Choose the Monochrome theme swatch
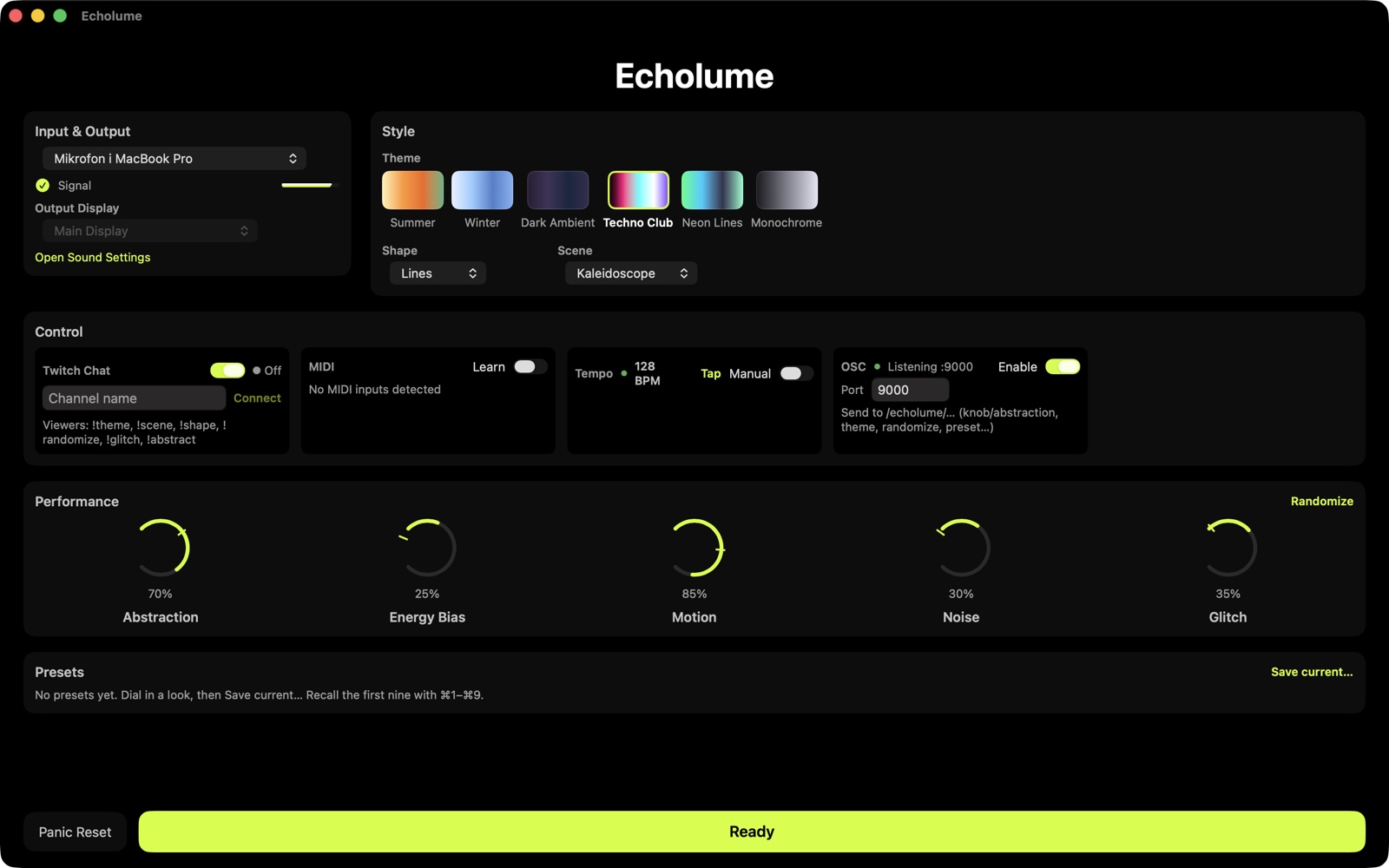 click(787, 190)
